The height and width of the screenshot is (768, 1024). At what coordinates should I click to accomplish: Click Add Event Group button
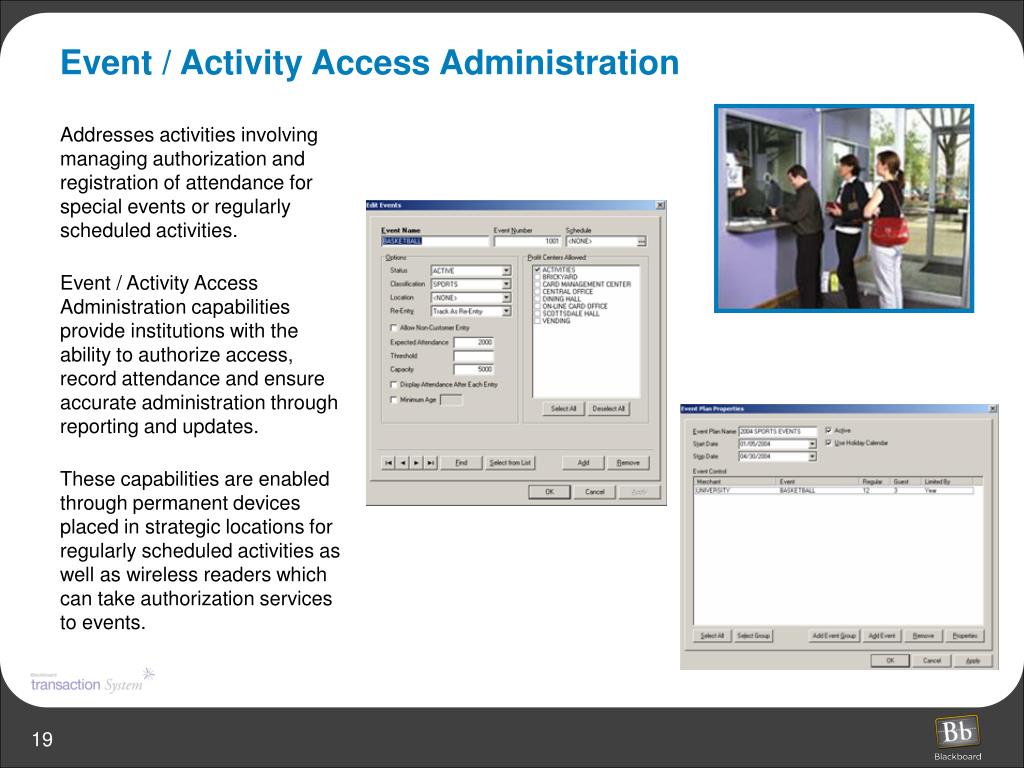(833, 635)
